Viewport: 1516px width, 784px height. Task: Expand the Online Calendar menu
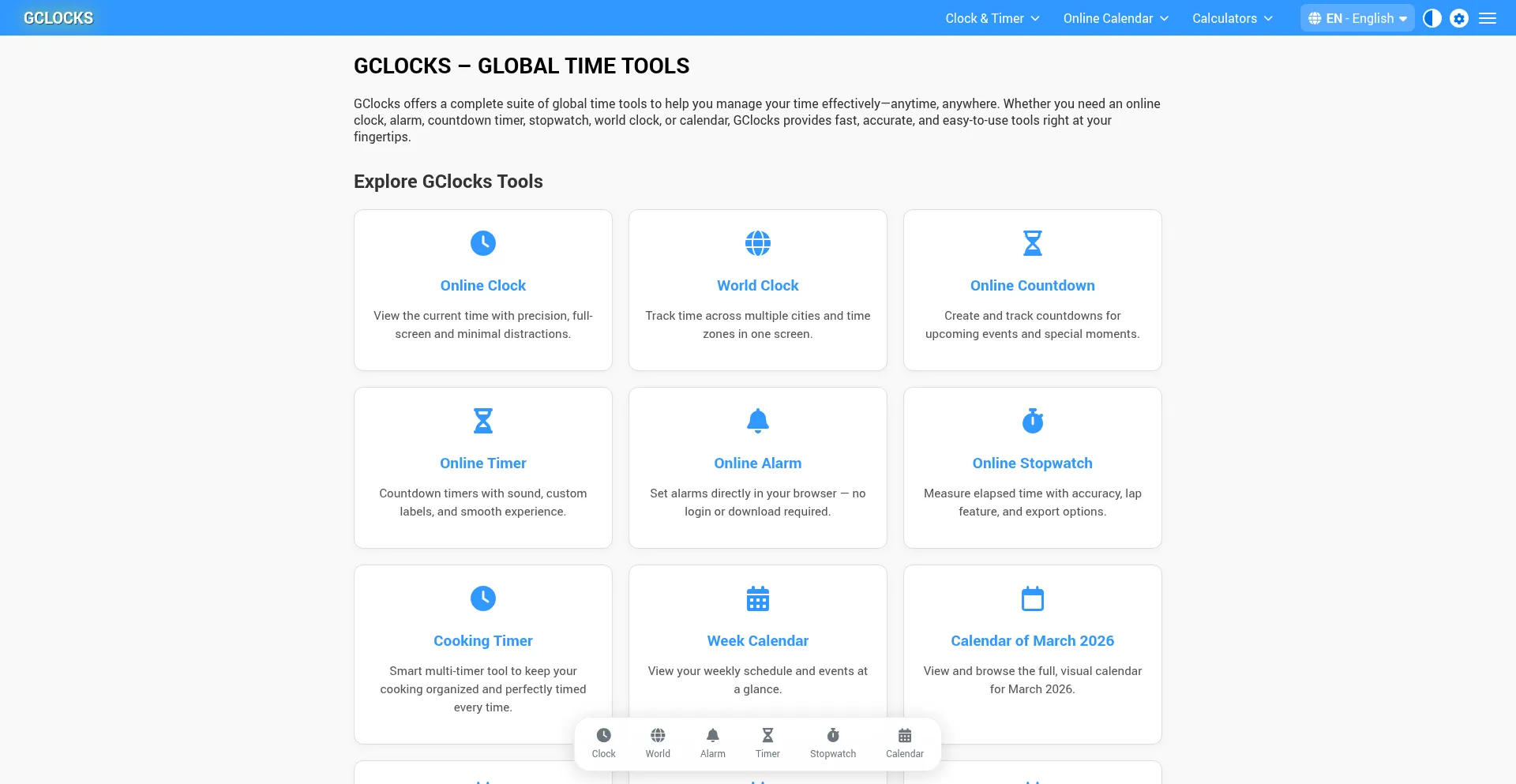tap(1116, 18)
